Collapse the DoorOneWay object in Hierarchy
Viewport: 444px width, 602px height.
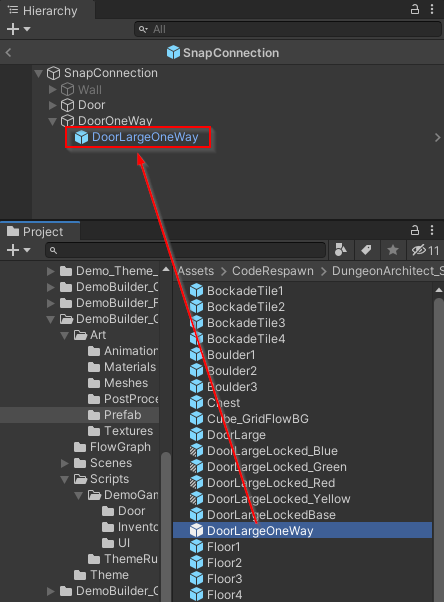click(53, 121)
